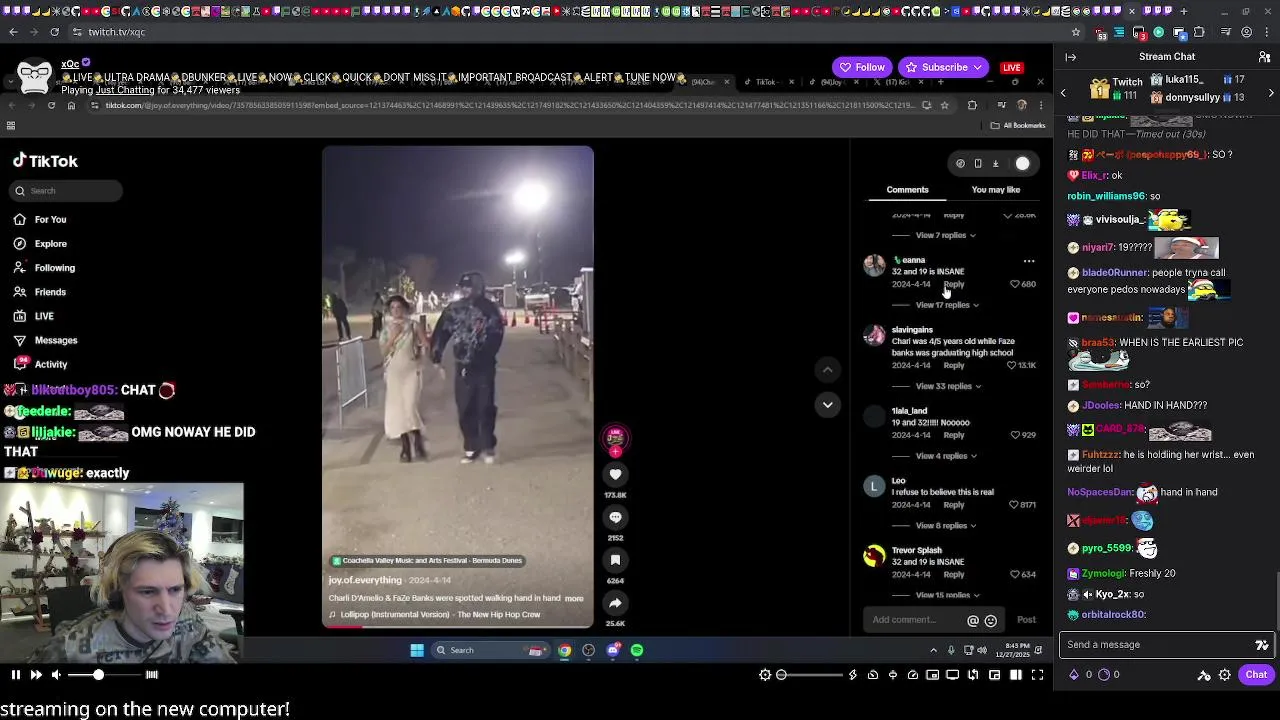Open more options on eanna's comment

1029,261
